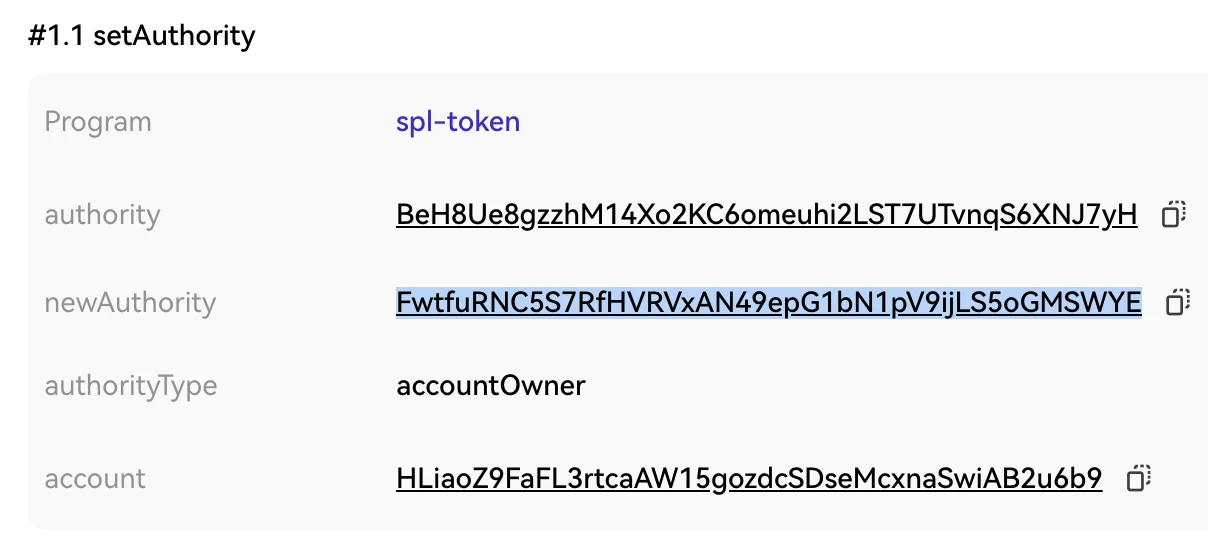
Task: Click the Program field label
Action: pos(98,122)
